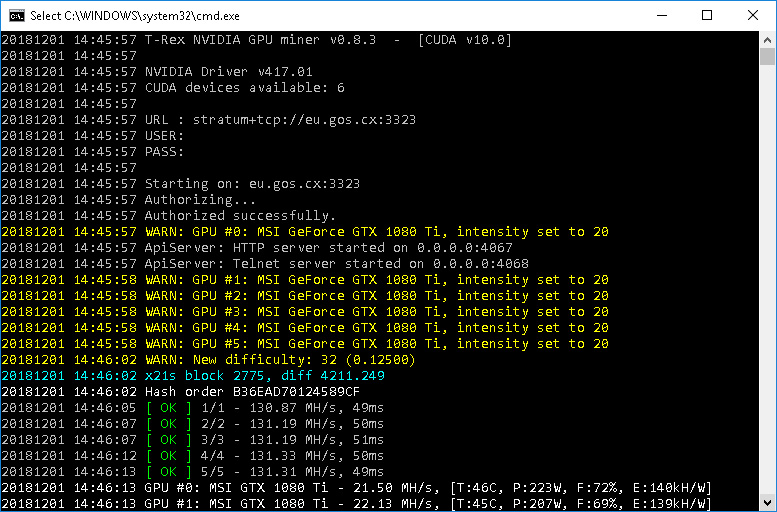Click the 'Authorizing...' line
This screenshot has width=777, height=512.
pyautogui.click(x=129, y=200)
